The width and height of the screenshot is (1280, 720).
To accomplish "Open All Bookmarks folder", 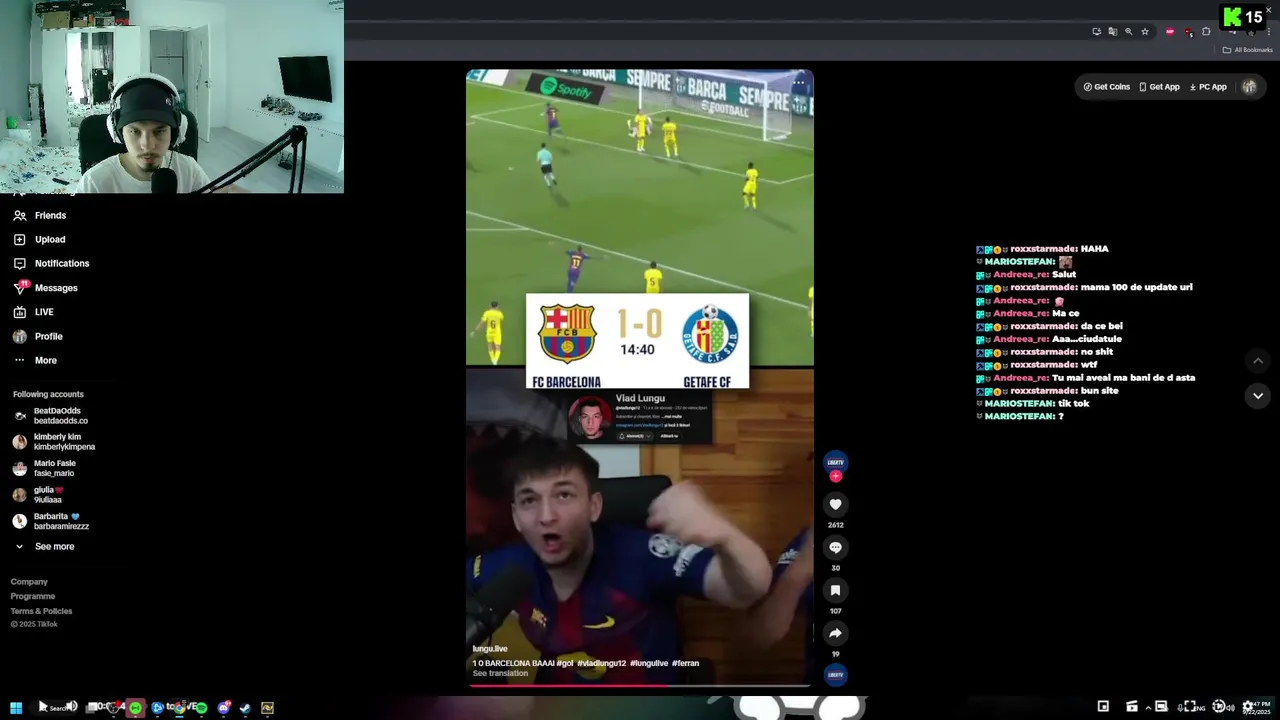I will tap(1248, 50).
